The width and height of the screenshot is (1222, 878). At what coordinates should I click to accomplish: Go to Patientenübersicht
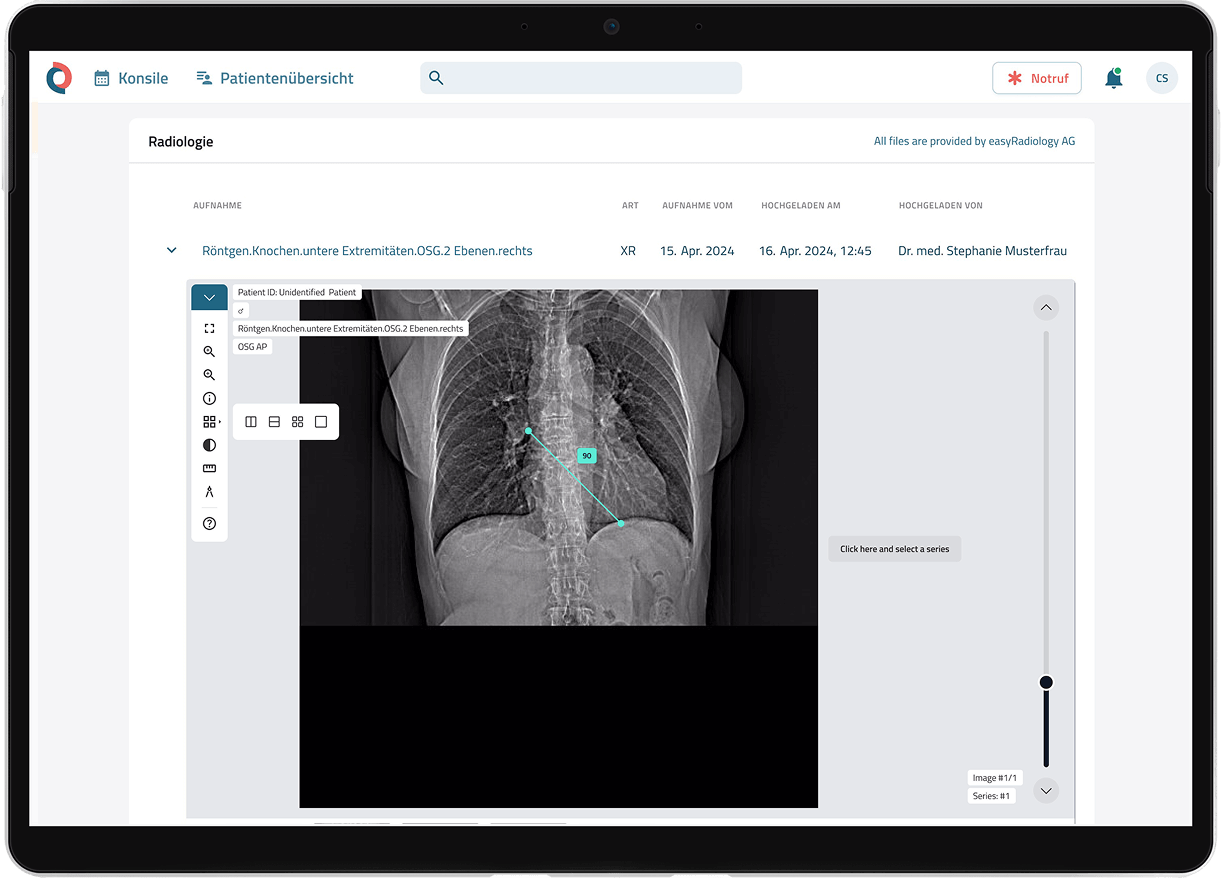[275, 78]
